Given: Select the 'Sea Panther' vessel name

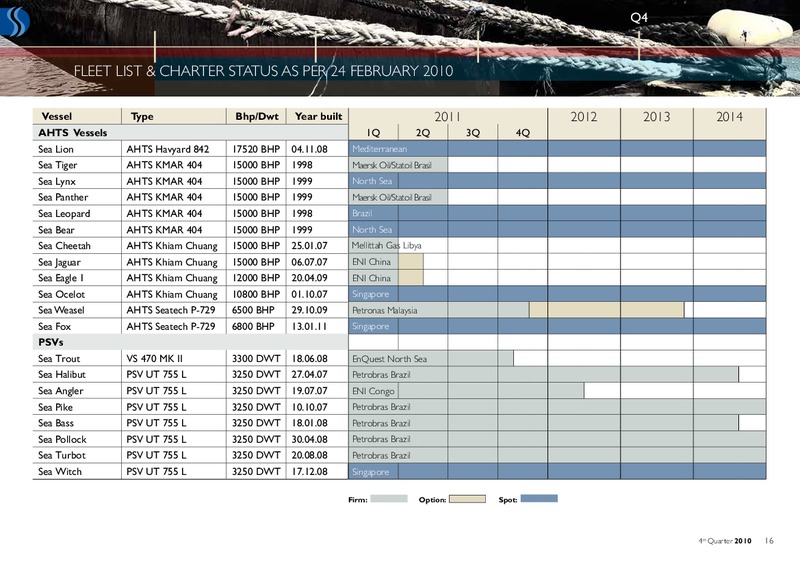Looking at the screenshot, I should point(63,197).
